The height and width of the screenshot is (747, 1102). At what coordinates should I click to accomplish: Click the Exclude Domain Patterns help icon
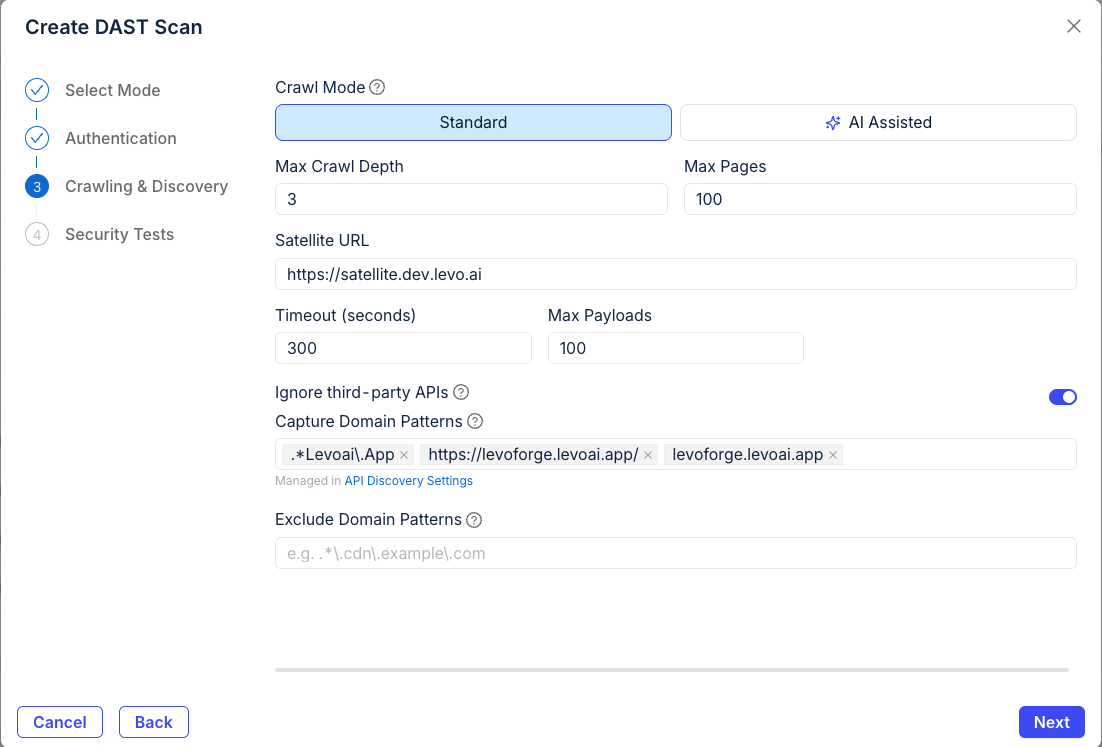474,520
